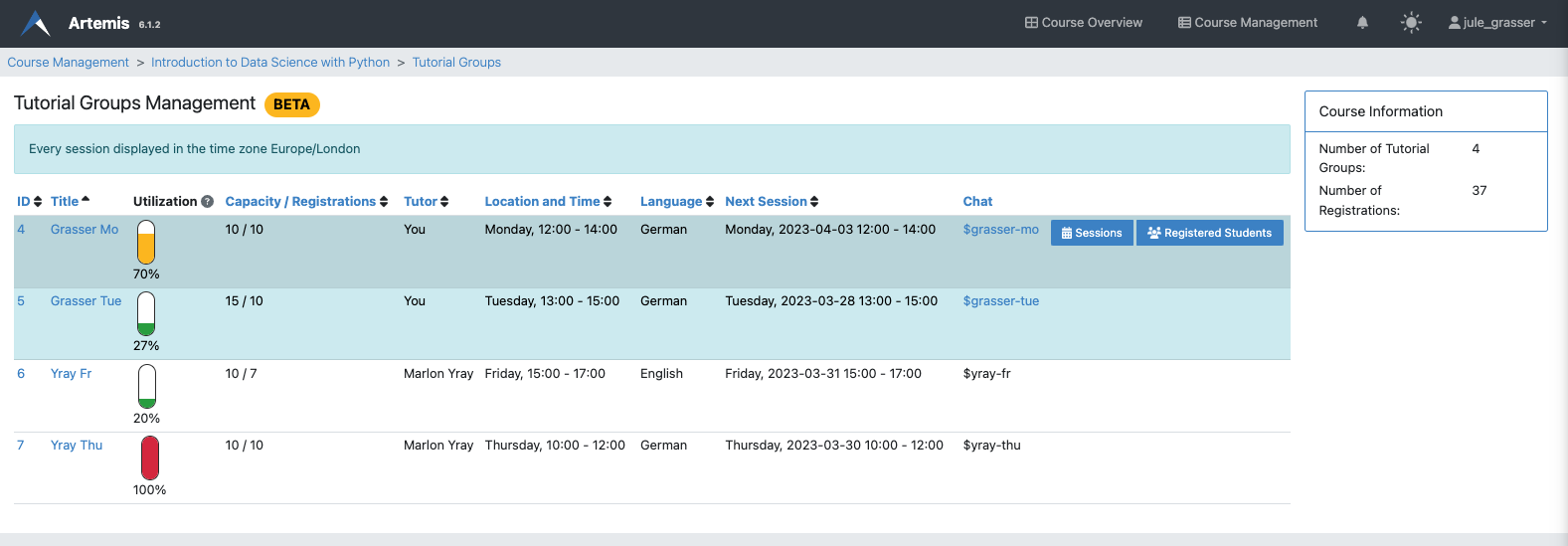View Registered Students for Grasser Mo
The image size is (1568, 546).
[1209, 233]
